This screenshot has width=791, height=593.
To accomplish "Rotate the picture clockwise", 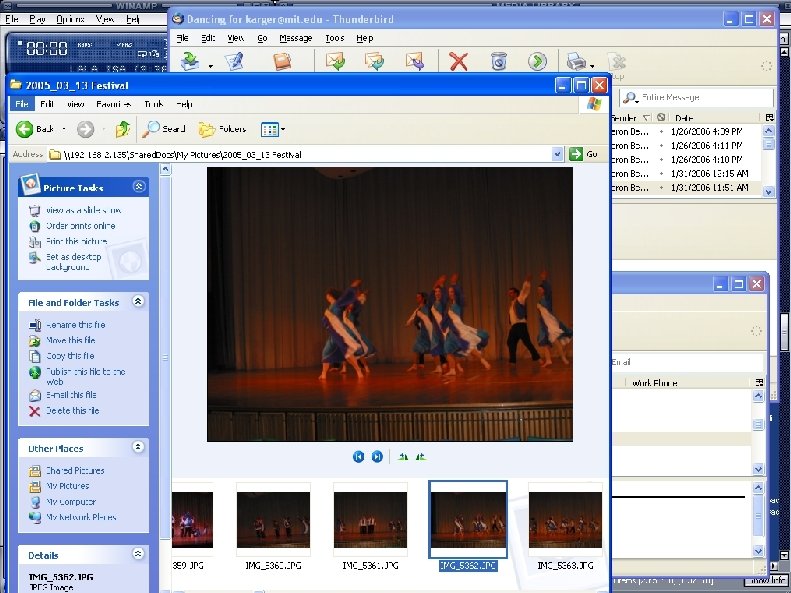I will (x=403, y=456).
